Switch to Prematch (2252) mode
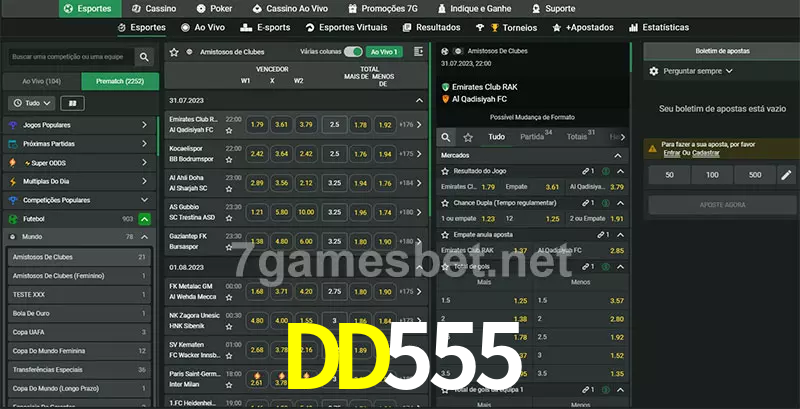The image size is (800, 409). tap(120, 80)
